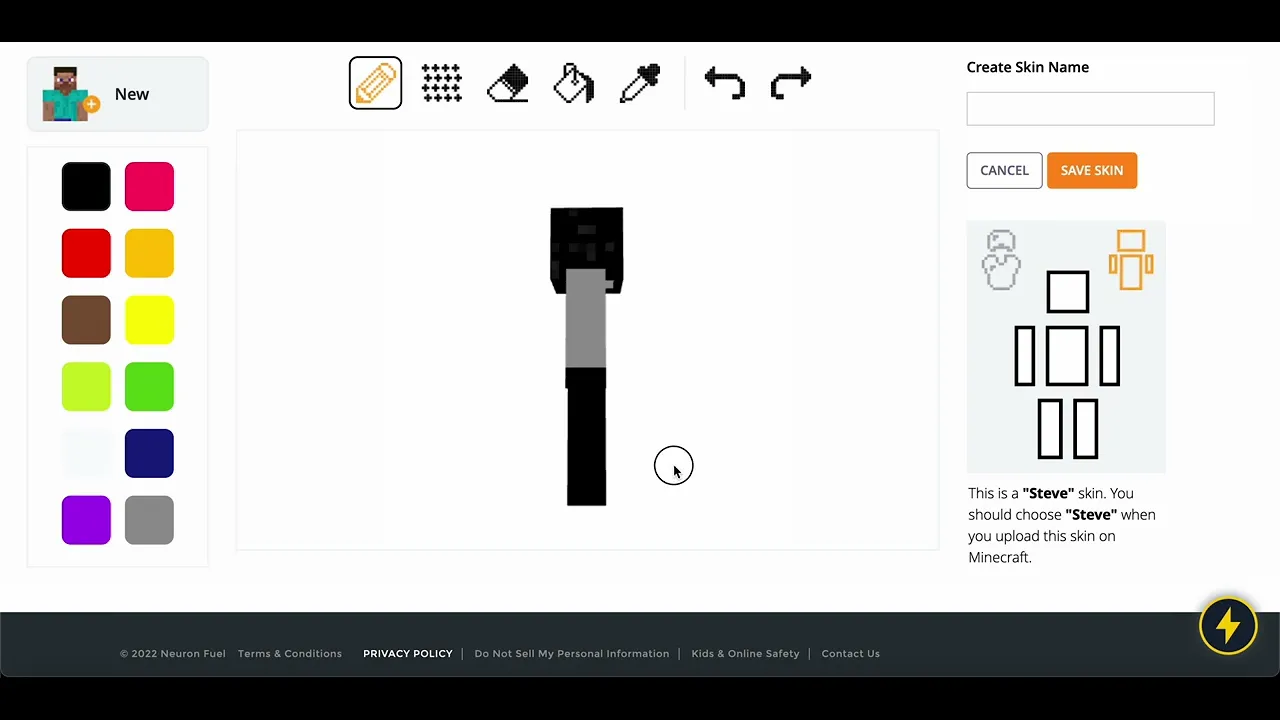This screenshot has width=1280, height=720.
Task: Open the PRIVACY POLICY link
Action: click(x=408, y=654)
